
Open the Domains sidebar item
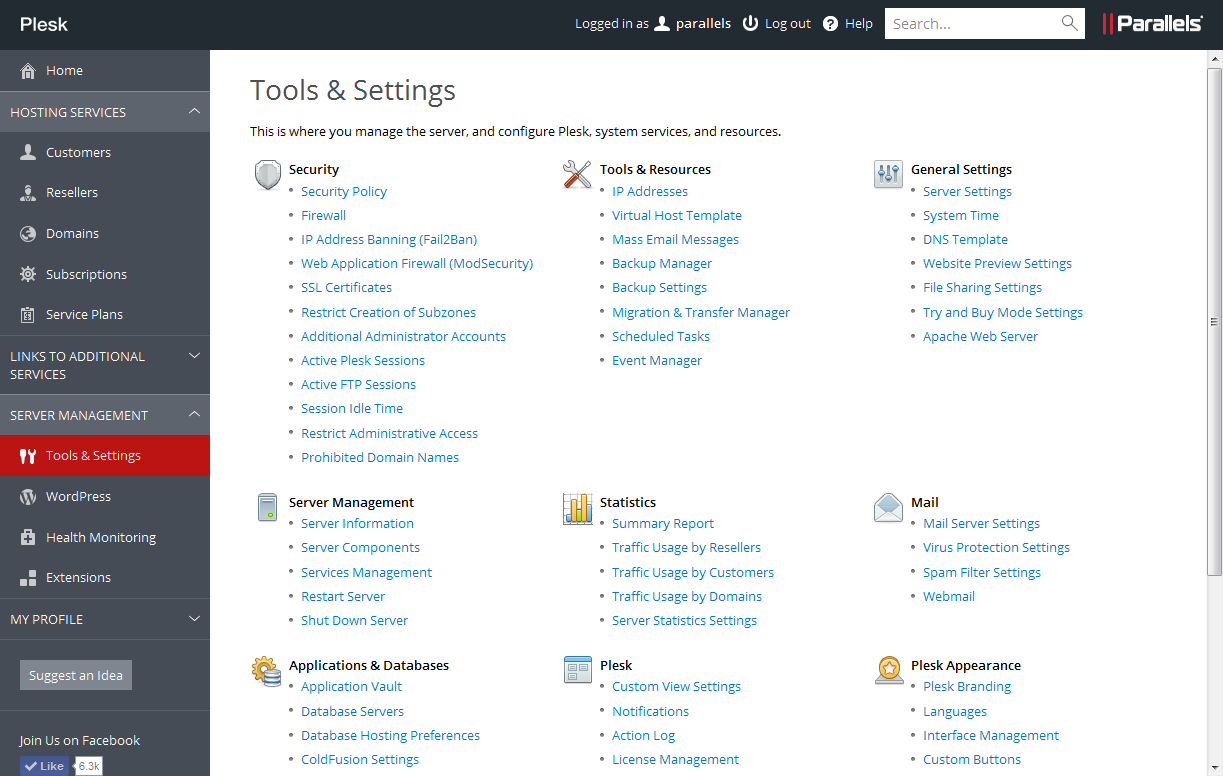pyautogui.click(x=105, y=233)
